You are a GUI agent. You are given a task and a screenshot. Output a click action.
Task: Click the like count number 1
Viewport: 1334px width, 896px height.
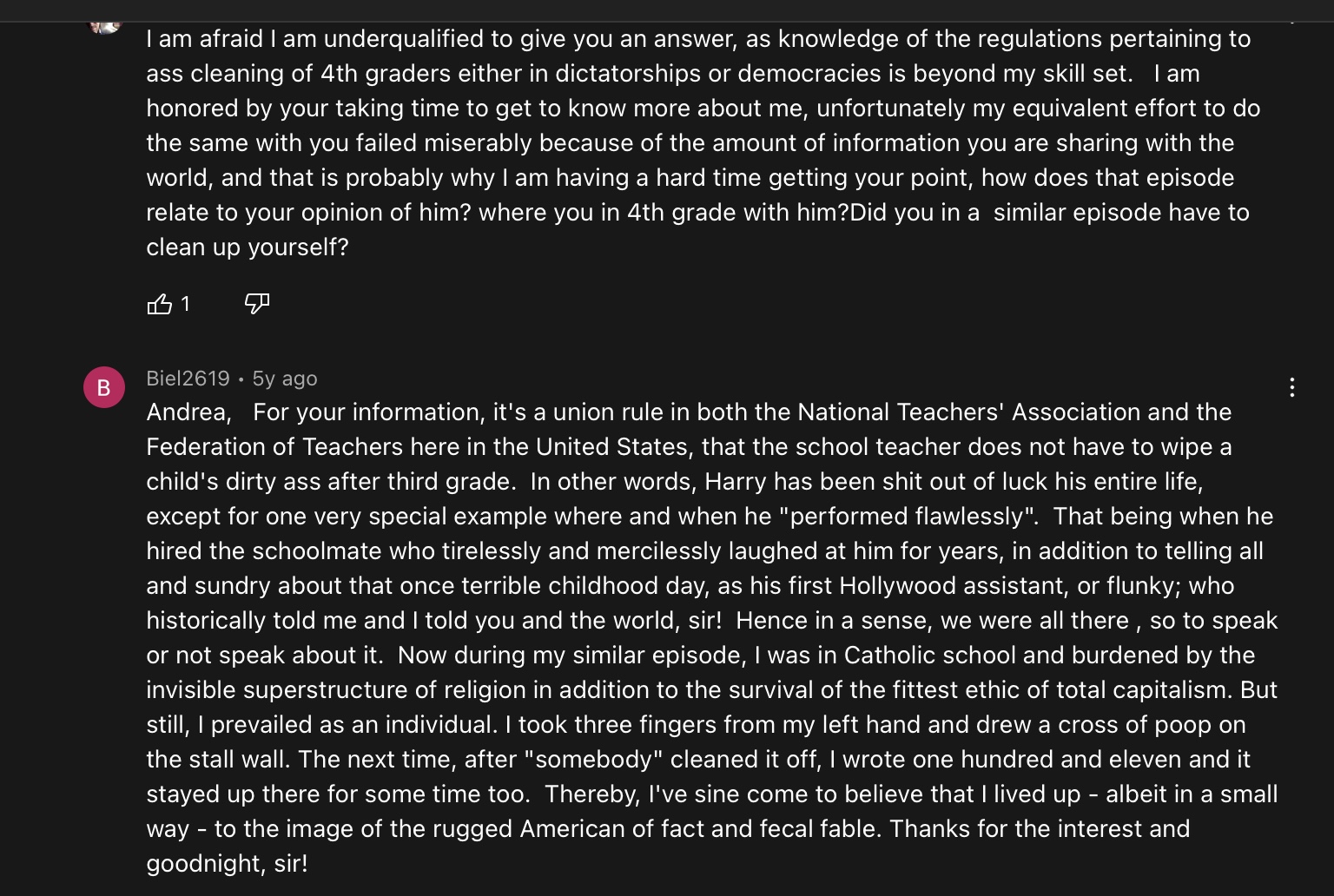point(185,304)
